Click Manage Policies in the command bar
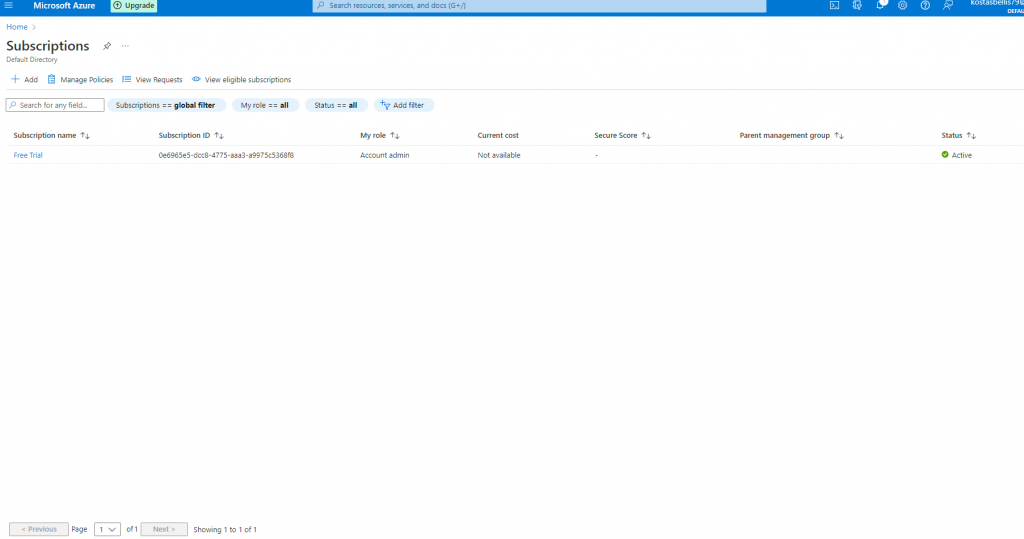Viewport: 1024px width, 539px height. 80,79
